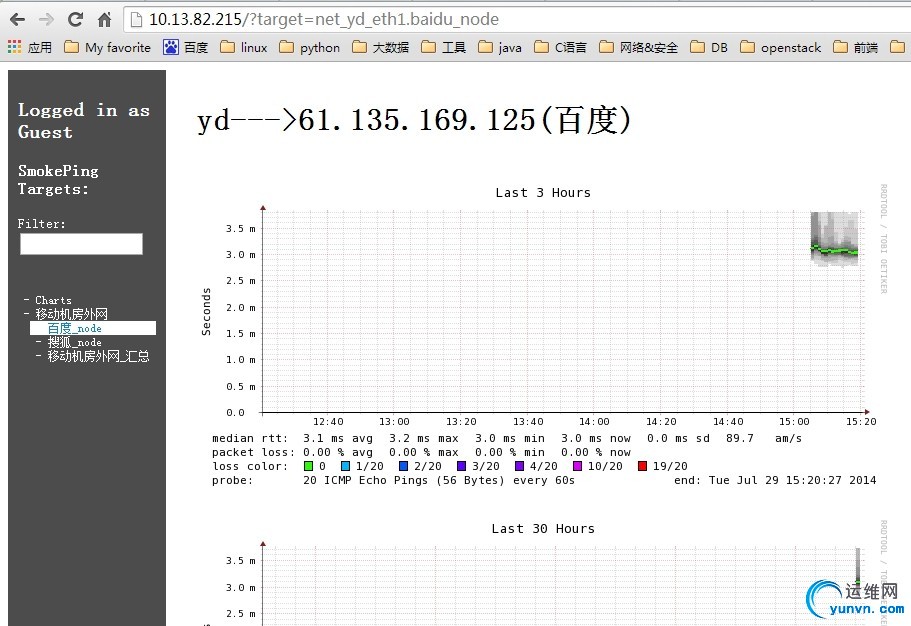Screen dimensions: 911x626
Task: Reload the SmokePing page
Action: [x=75, y=19]
